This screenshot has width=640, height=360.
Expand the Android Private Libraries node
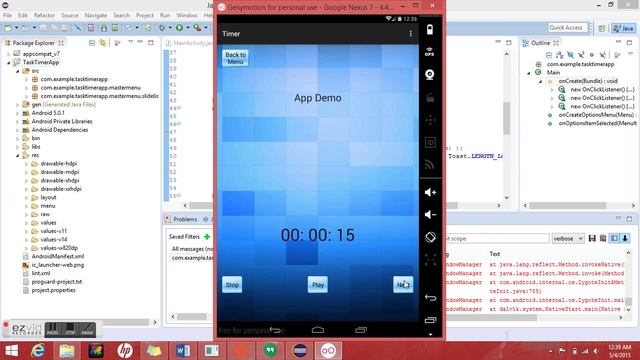pos(18,122)
